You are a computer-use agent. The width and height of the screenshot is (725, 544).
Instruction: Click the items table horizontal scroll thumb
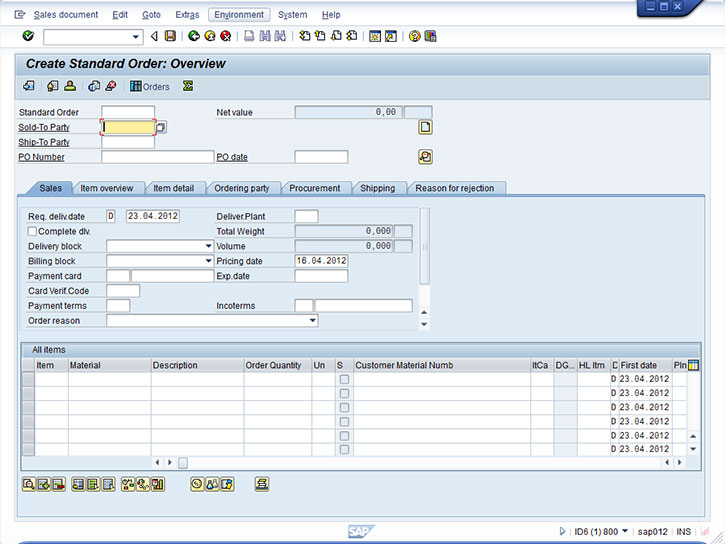point(183,463)
